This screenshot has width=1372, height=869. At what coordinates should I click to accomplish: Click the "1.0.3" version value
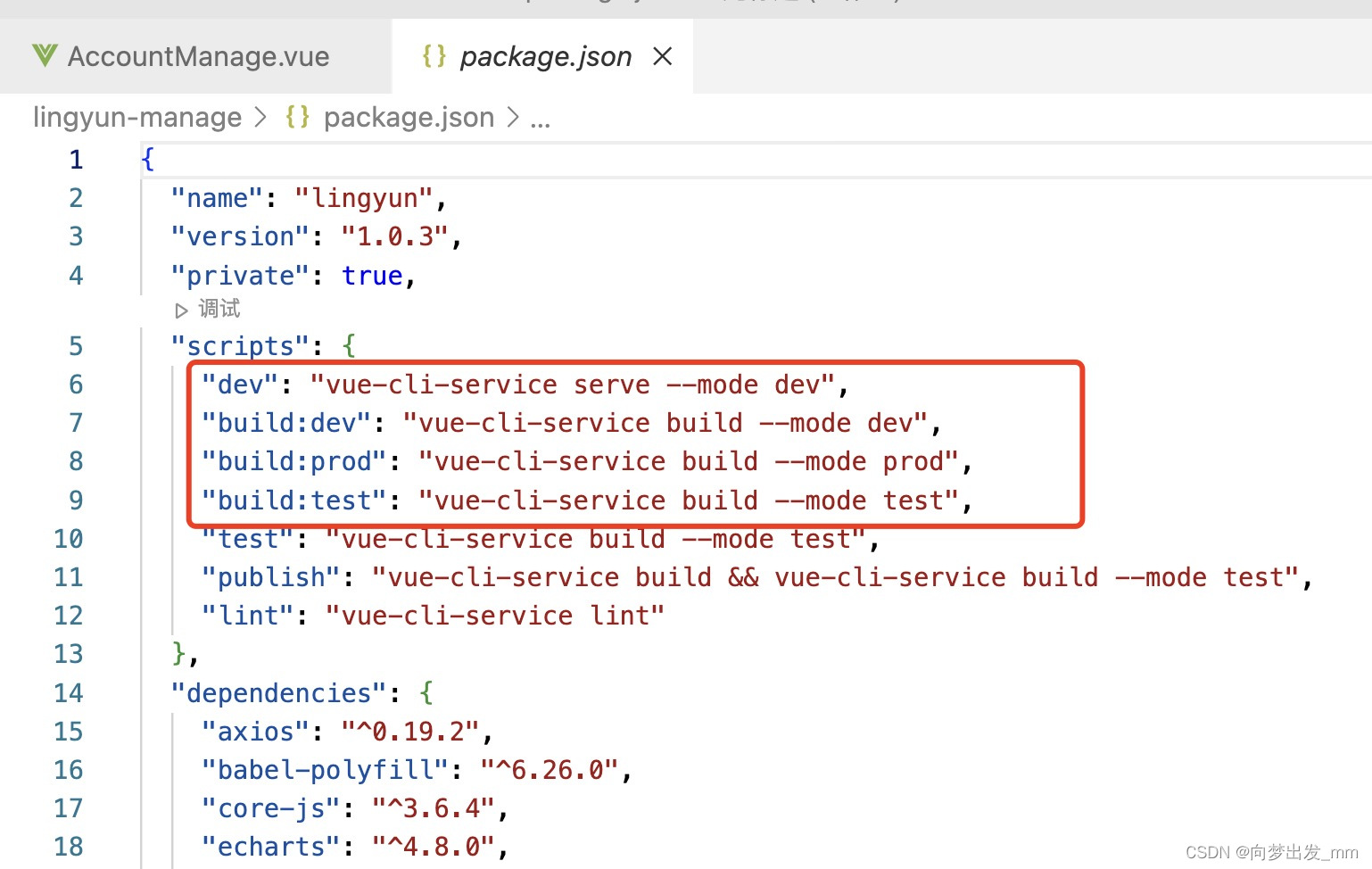pos(395,236)
